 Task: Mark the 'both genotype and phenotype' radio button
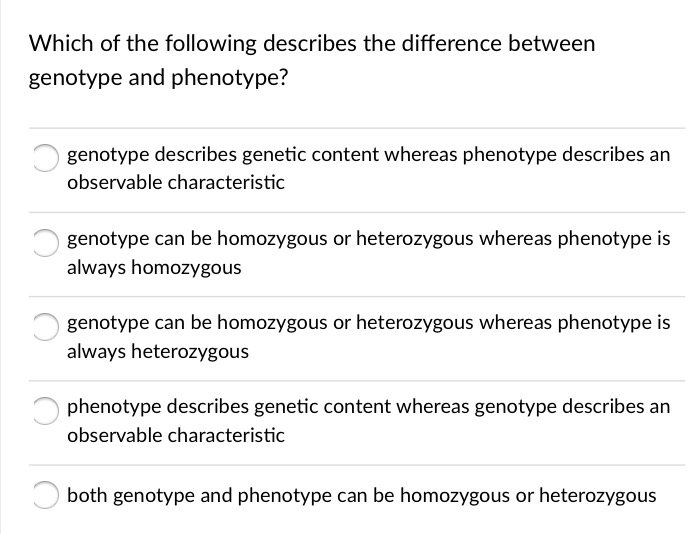[43, 494]
